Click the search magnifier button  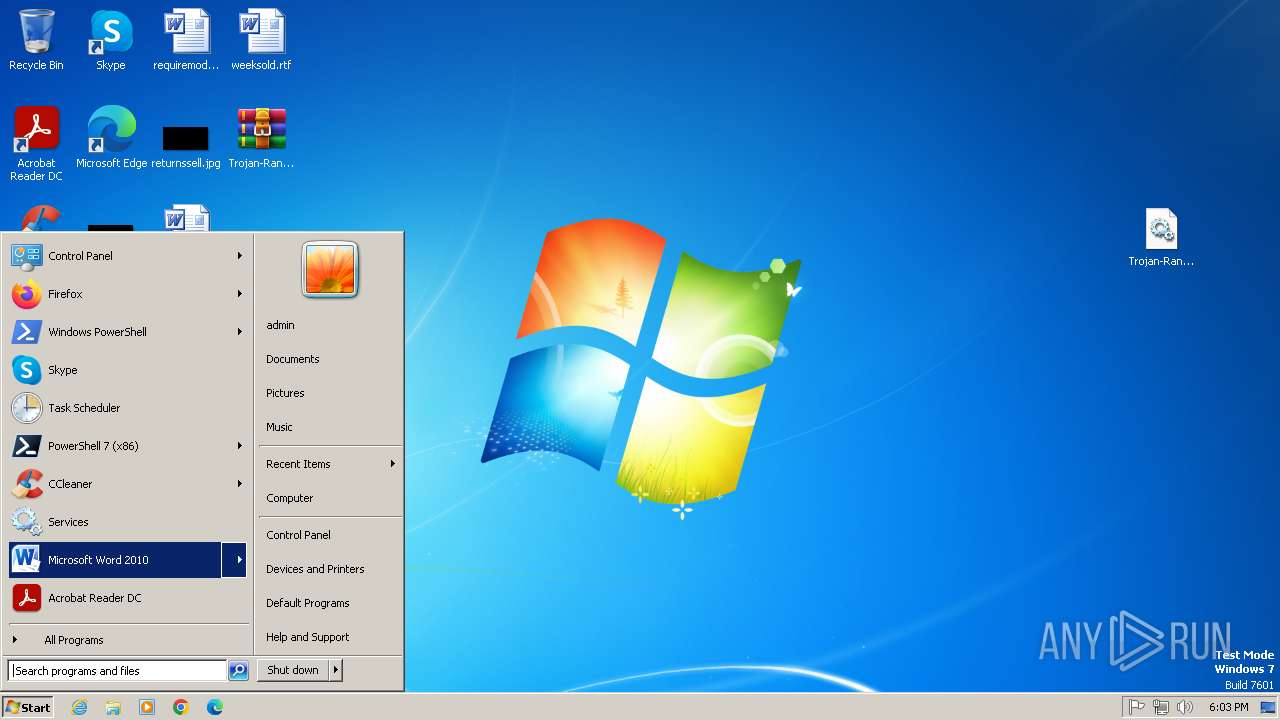tap(238, 671)
